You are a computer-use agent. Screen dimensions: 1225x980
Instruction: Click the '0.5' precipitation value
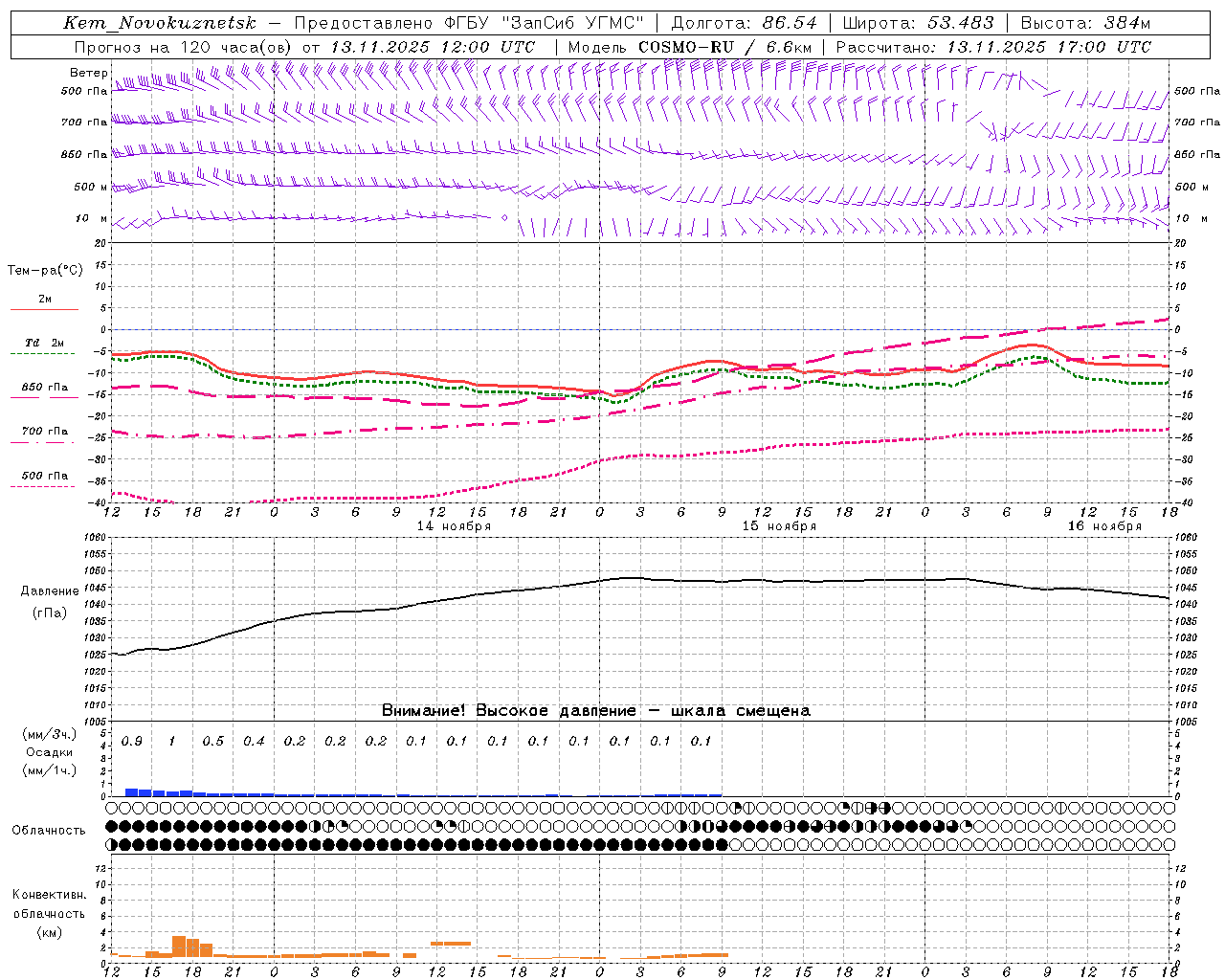coord(213,742)
